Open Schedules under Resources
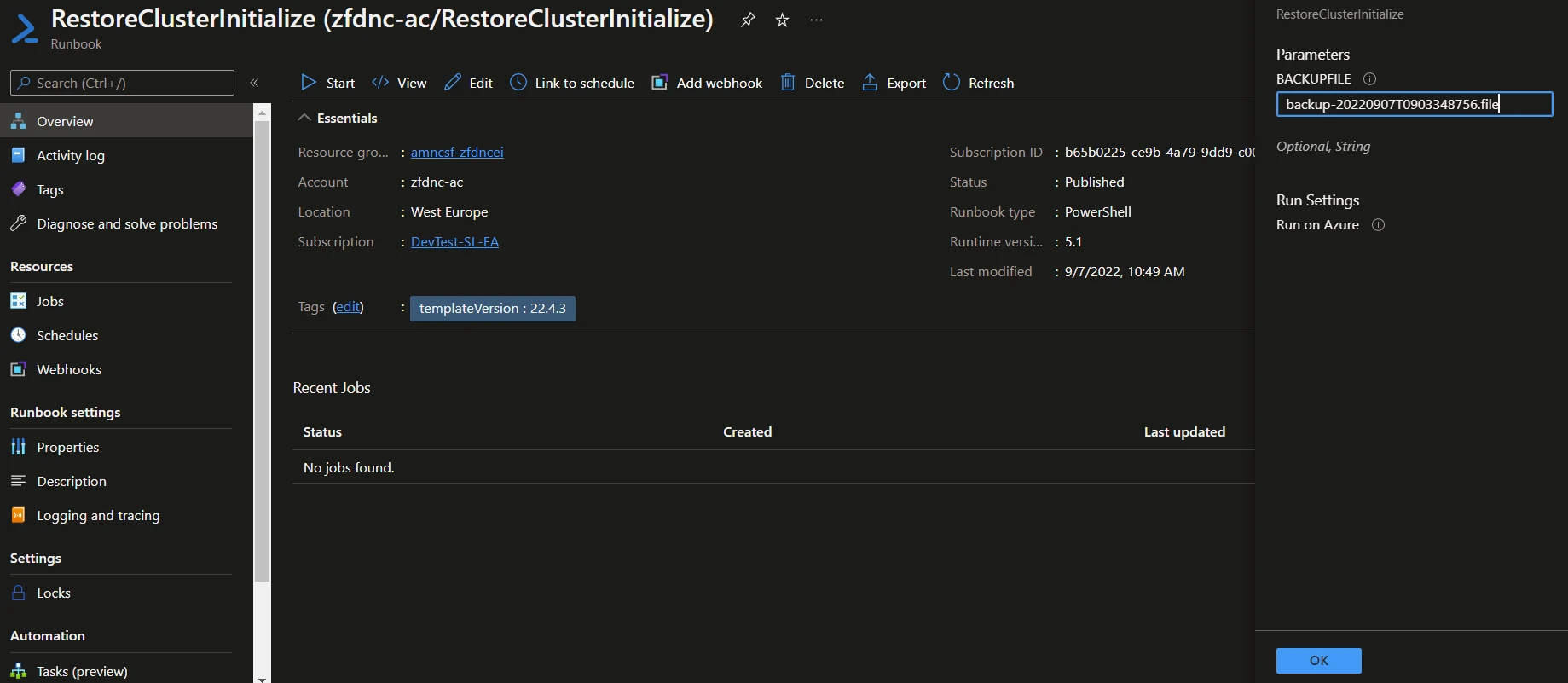The width and height of the screenshot is (1568, 683). pos(126,335)
